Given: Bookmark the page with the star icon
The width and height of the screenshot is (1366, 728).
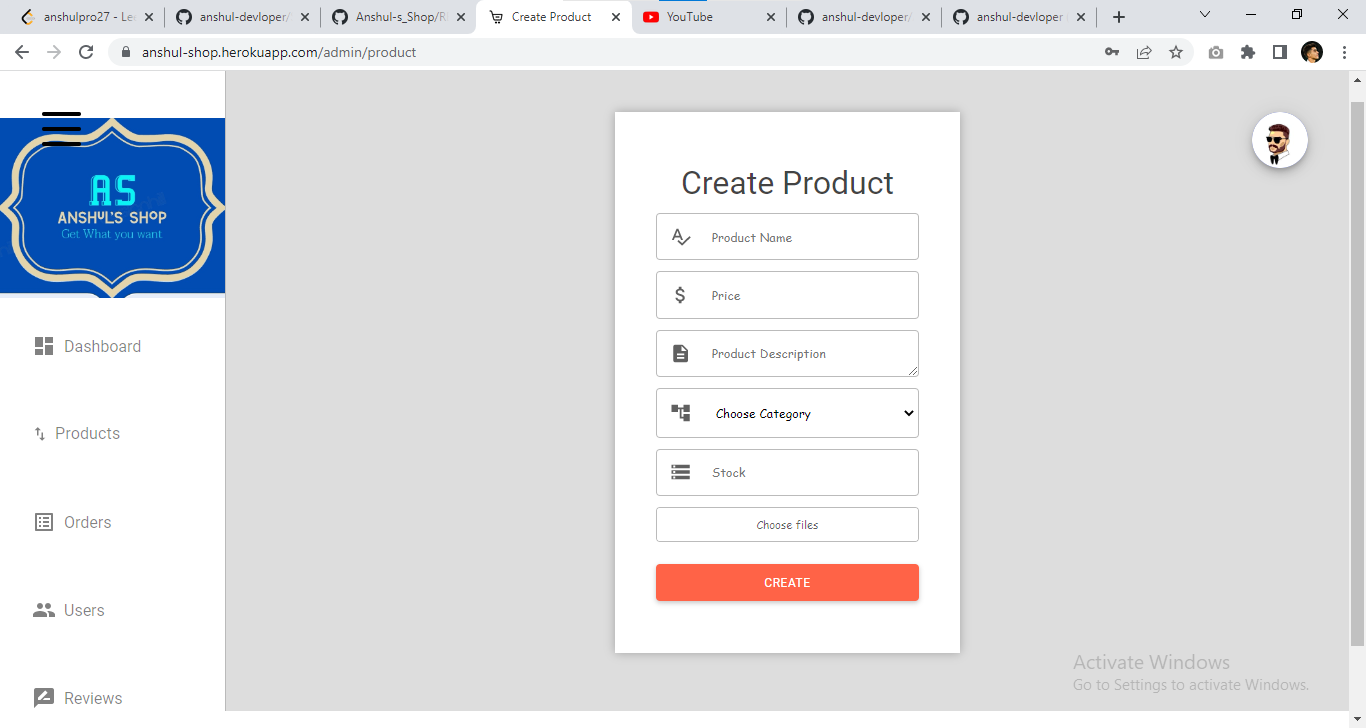Looking at the screenshot, I should tap(1176, 51).
